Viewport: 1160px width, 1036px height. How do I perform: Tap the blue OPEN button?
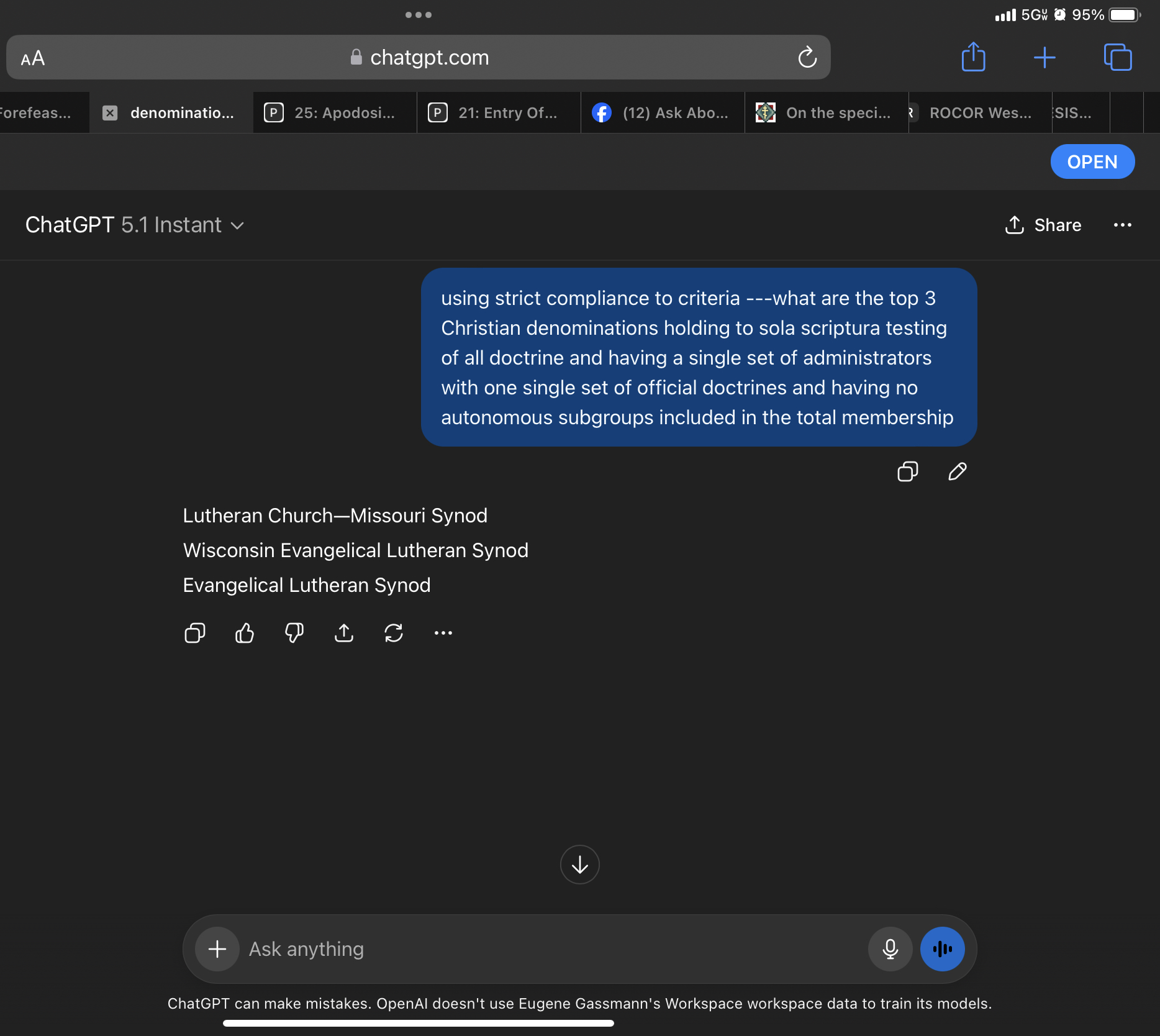click(x=1092, y=161)
